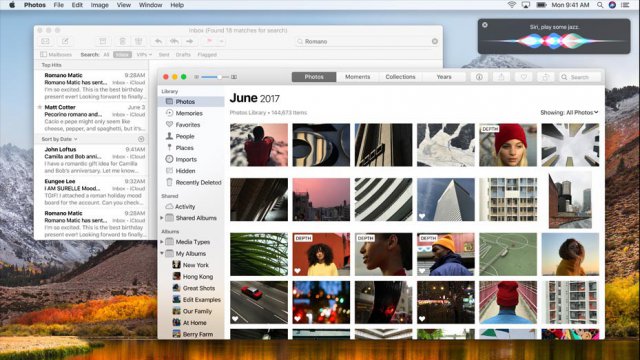
Task: Archive the message in Mail toolbar
Action: click(102, 41)
